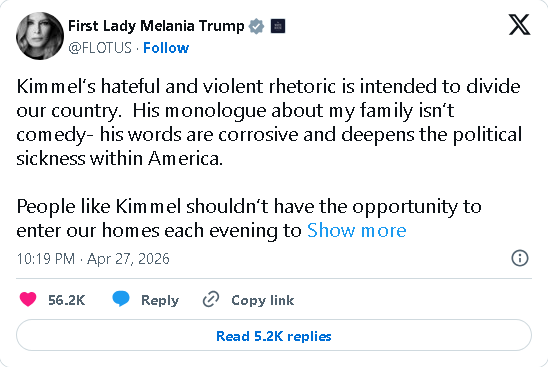Open the First Lady Melania Trump name link
The image size is (548, 367).
(156, 26)
